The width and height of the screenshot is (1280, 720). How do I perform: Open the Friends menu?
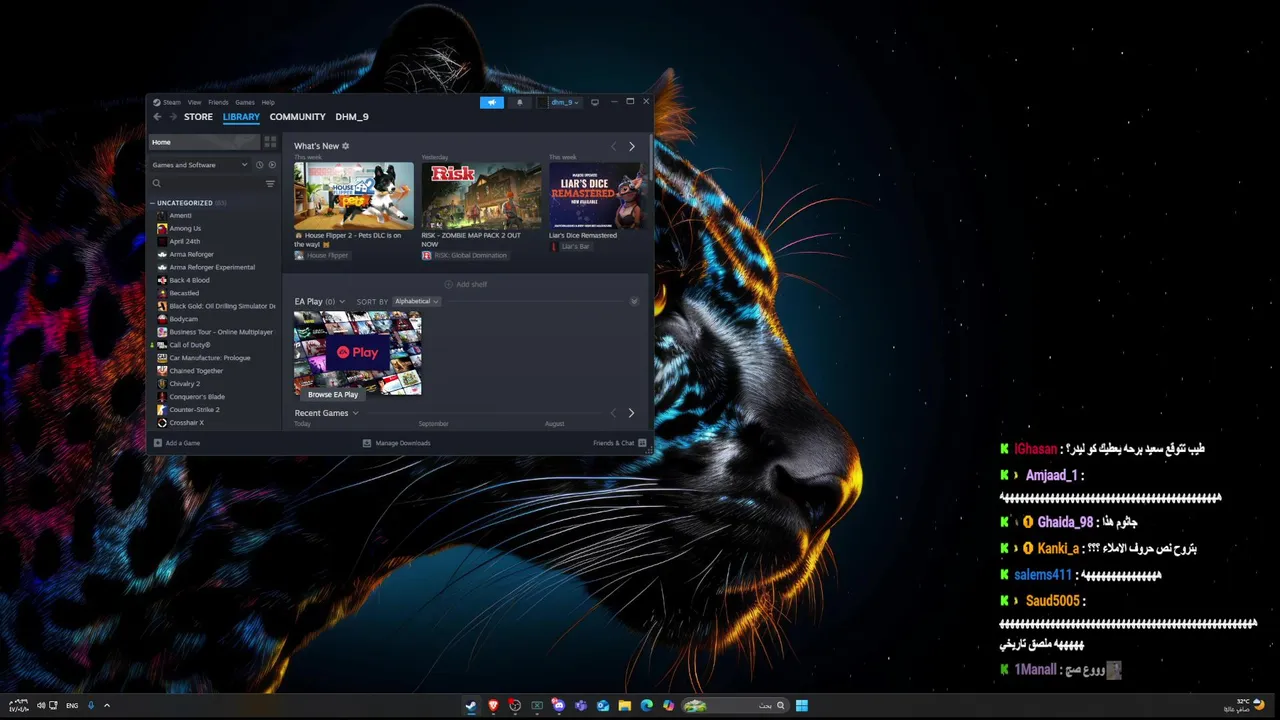coord(218,102)
